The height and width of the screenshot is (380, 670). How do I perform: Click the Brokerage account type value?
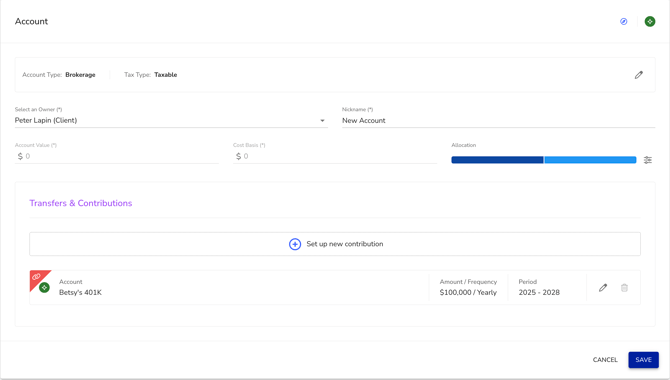click(x=80, y=75)
